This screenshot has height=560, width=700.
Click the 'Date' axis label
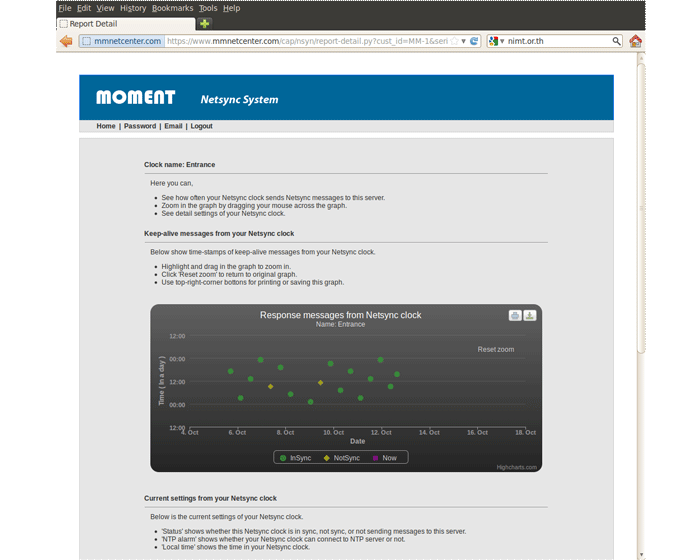point(357,441)
